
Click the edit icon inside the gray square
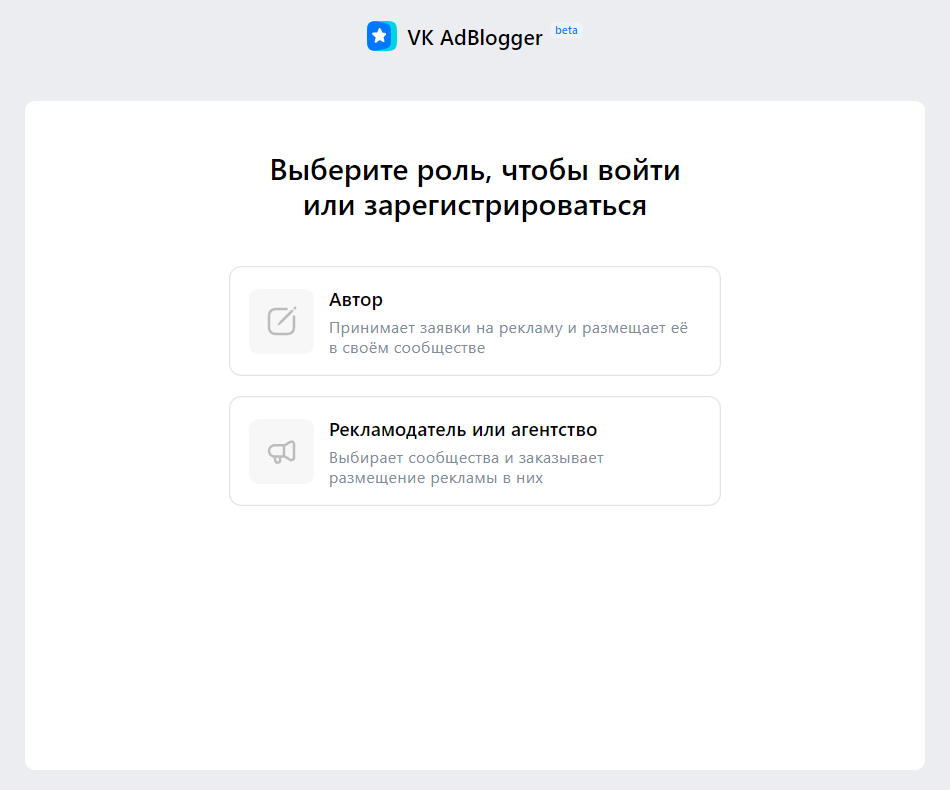281,321
